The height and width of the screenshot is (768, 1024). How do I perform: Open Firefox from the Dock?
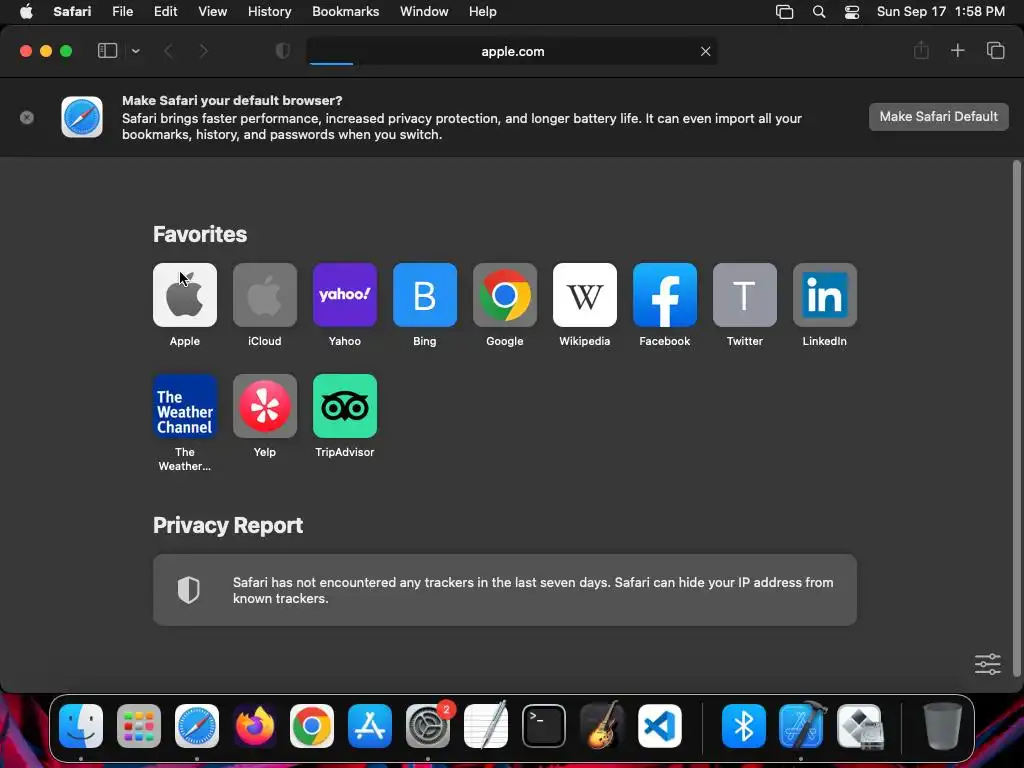point(254,726)
